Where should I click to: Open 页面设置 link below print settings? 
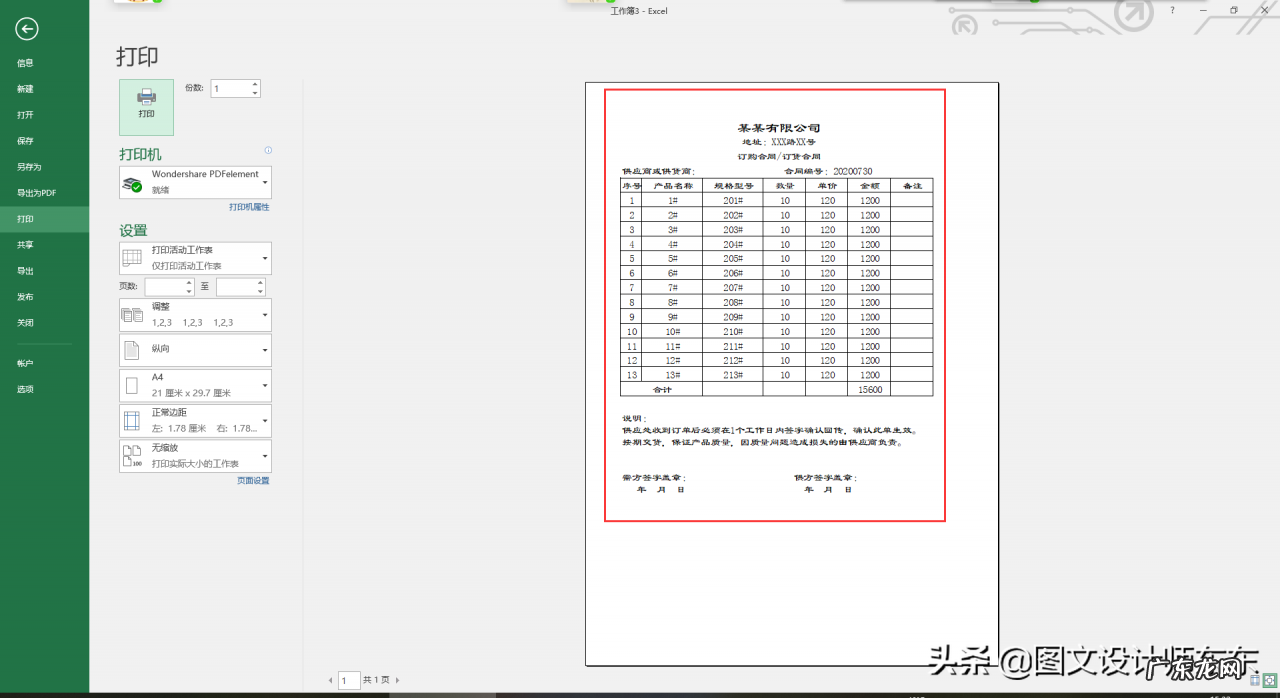pos(253,480)
